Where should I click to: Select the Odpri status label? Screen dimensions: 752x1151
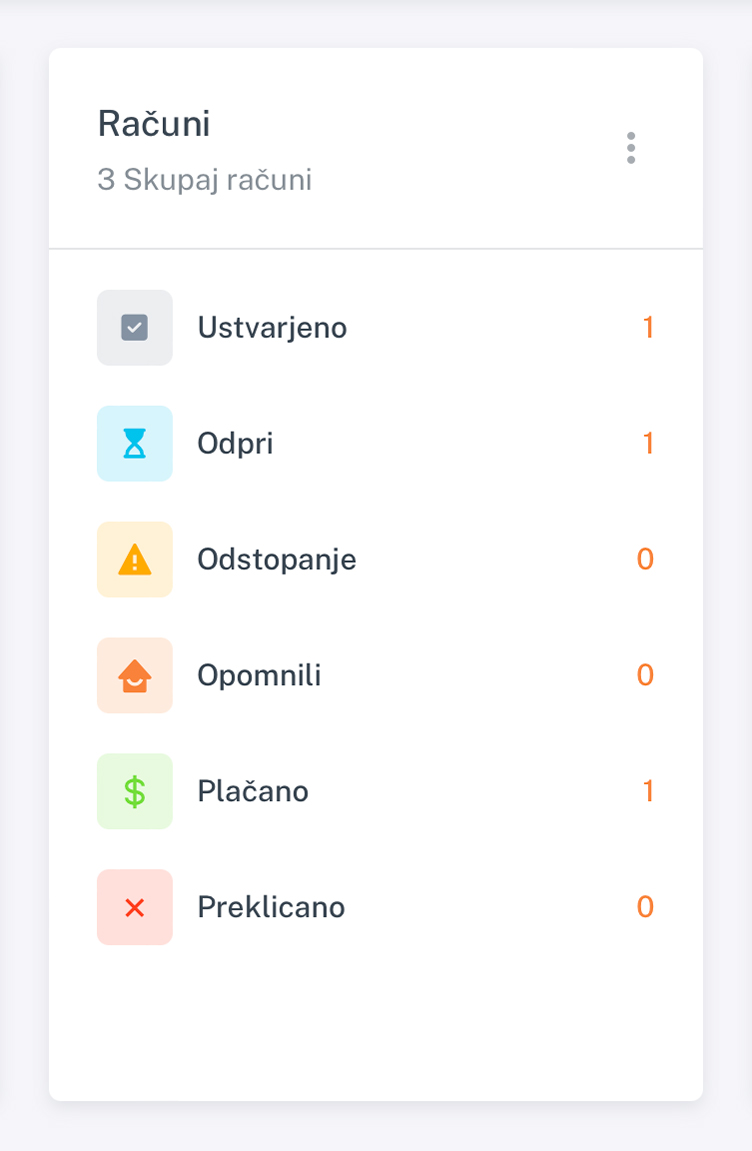pos(235,444)
